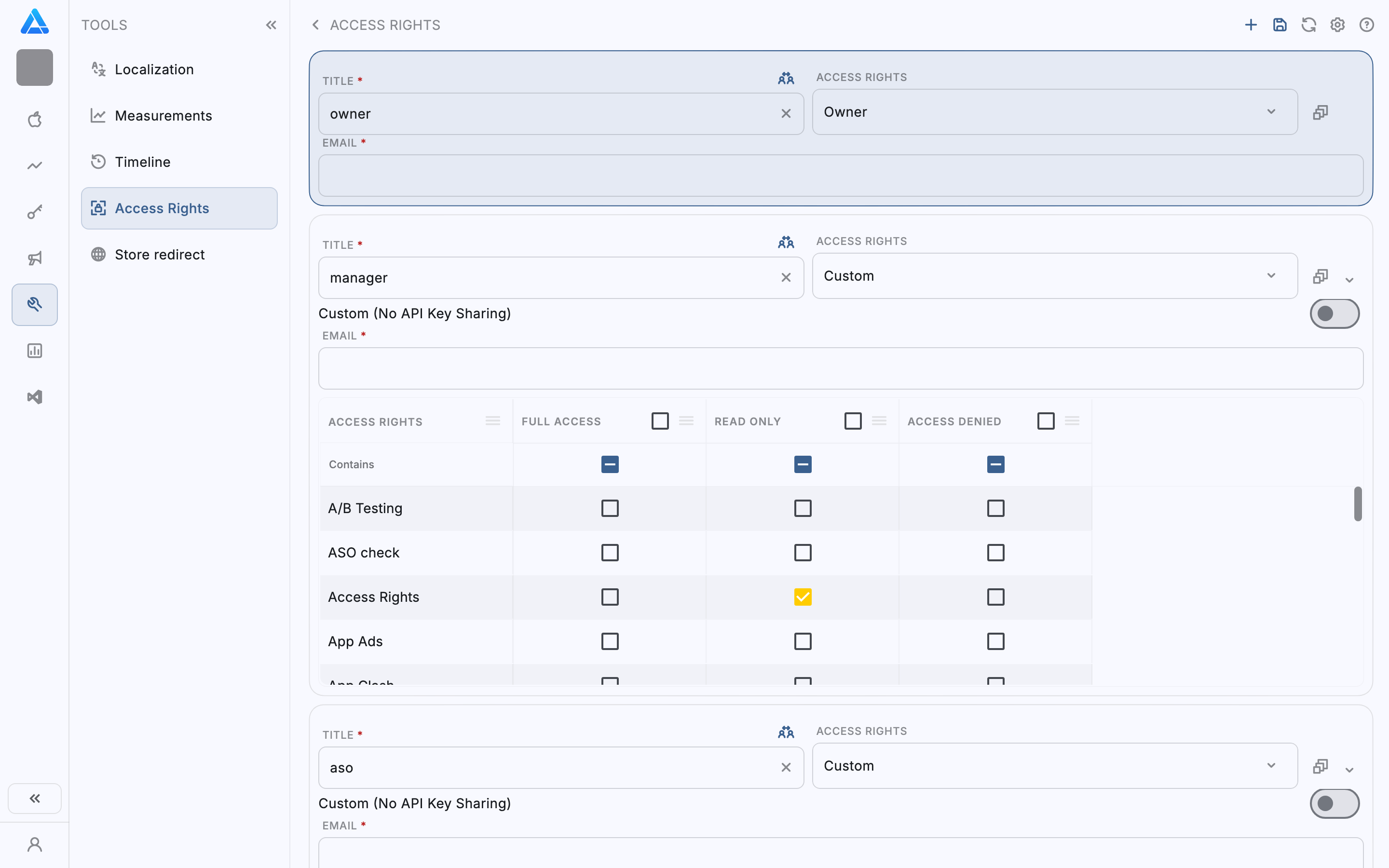Click the duplicate icon beside the Owner dropdown
The height and width of the screenshot is (868, 1389).
[1320, 112]
